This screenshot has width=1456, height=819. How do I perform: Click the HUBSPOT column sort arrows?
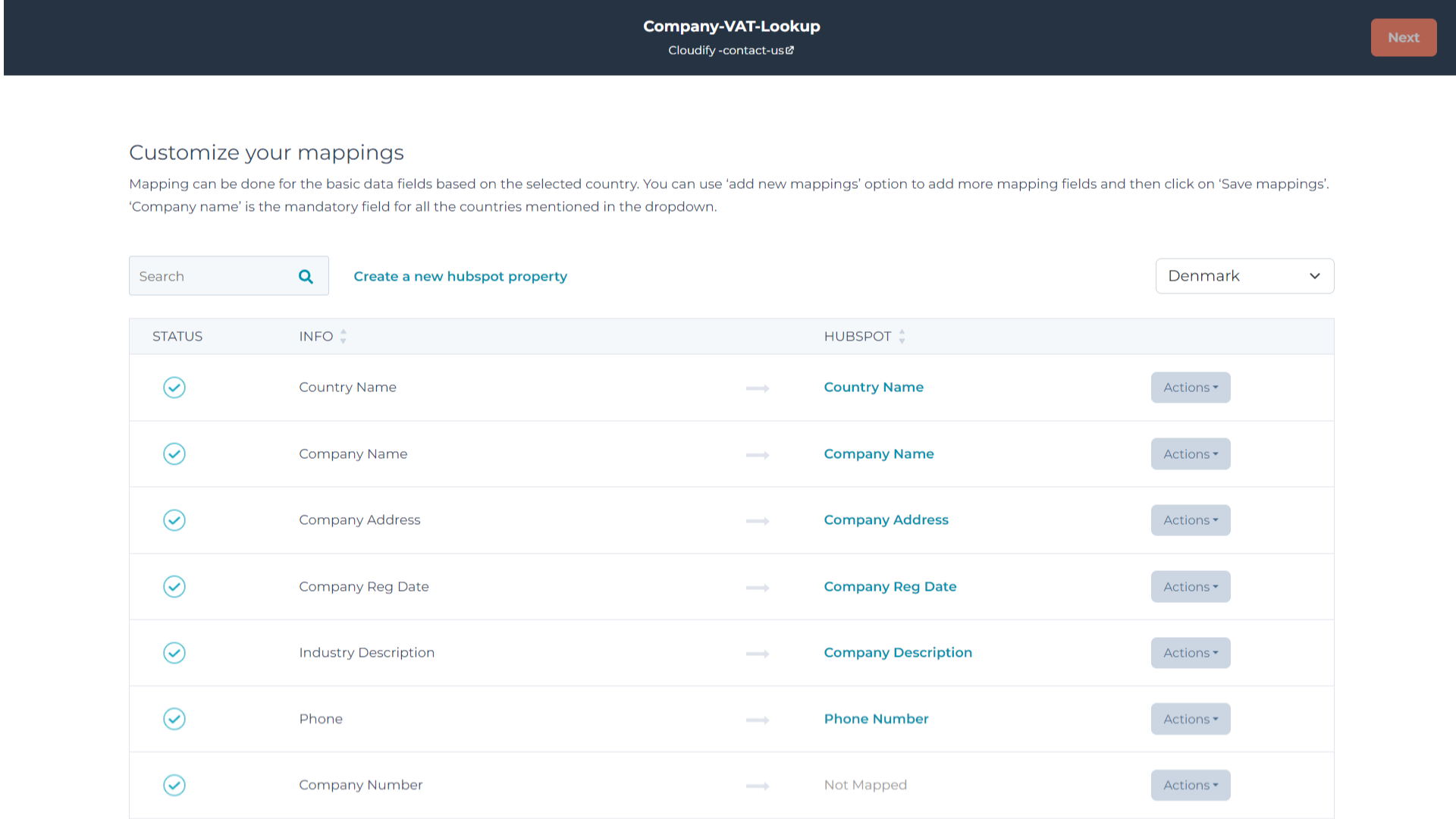point(902,336)
